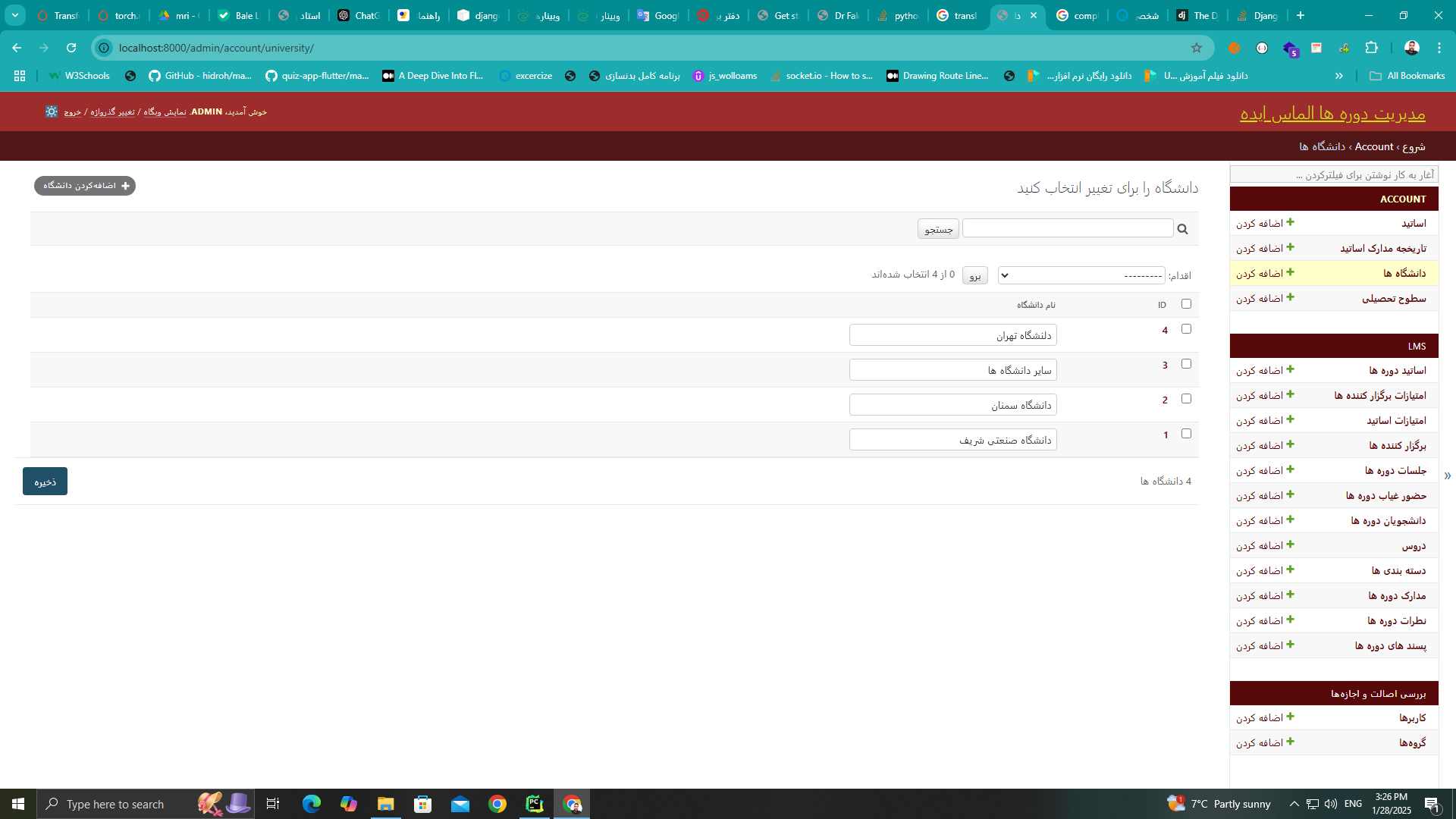Click the plus icon beside کاربرها
This screenshot has width=1456, height=819.
1290,717
